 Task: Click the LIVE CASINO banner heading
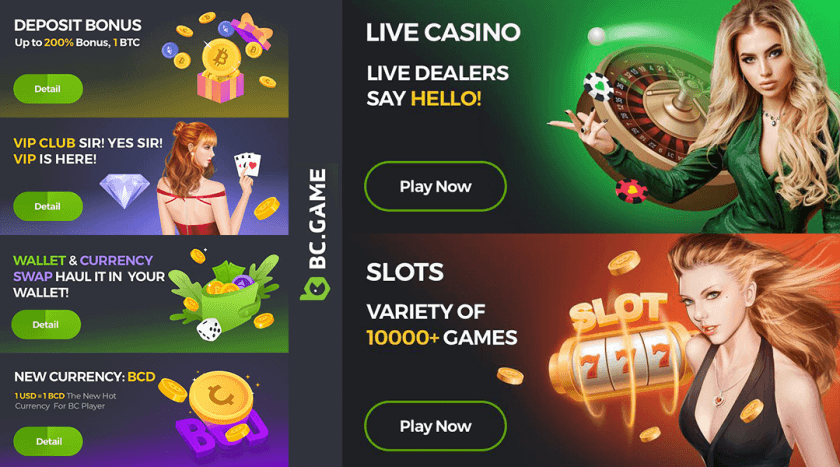443,32
